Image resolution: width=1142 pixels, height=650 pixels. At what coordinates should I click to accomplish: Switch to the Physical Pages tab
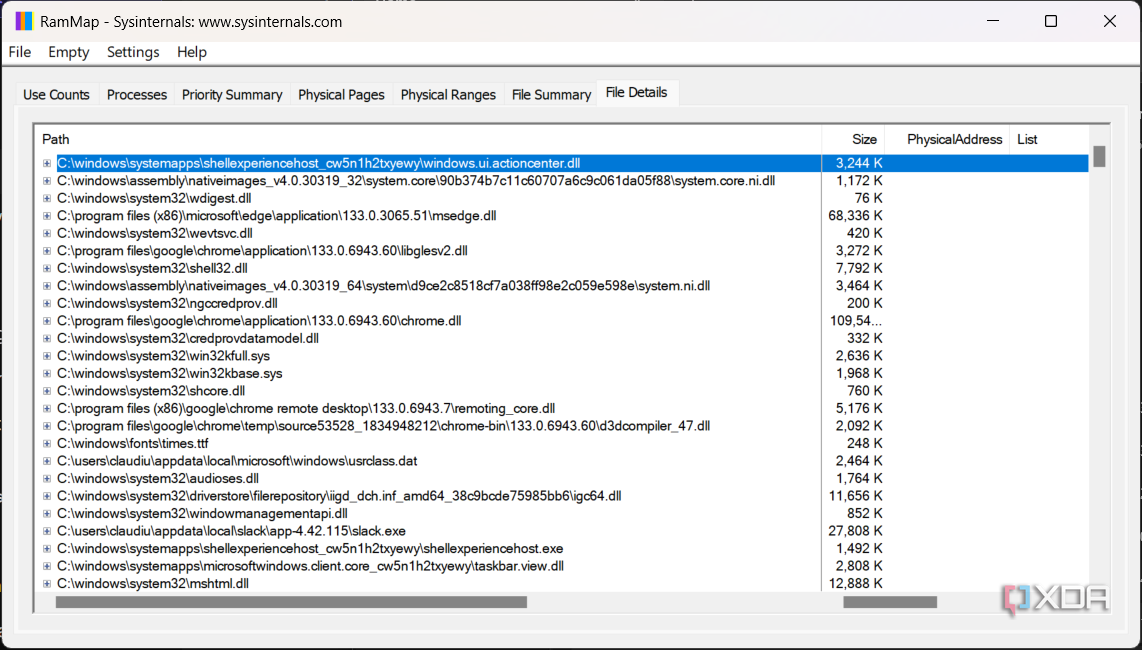[342, 95]
